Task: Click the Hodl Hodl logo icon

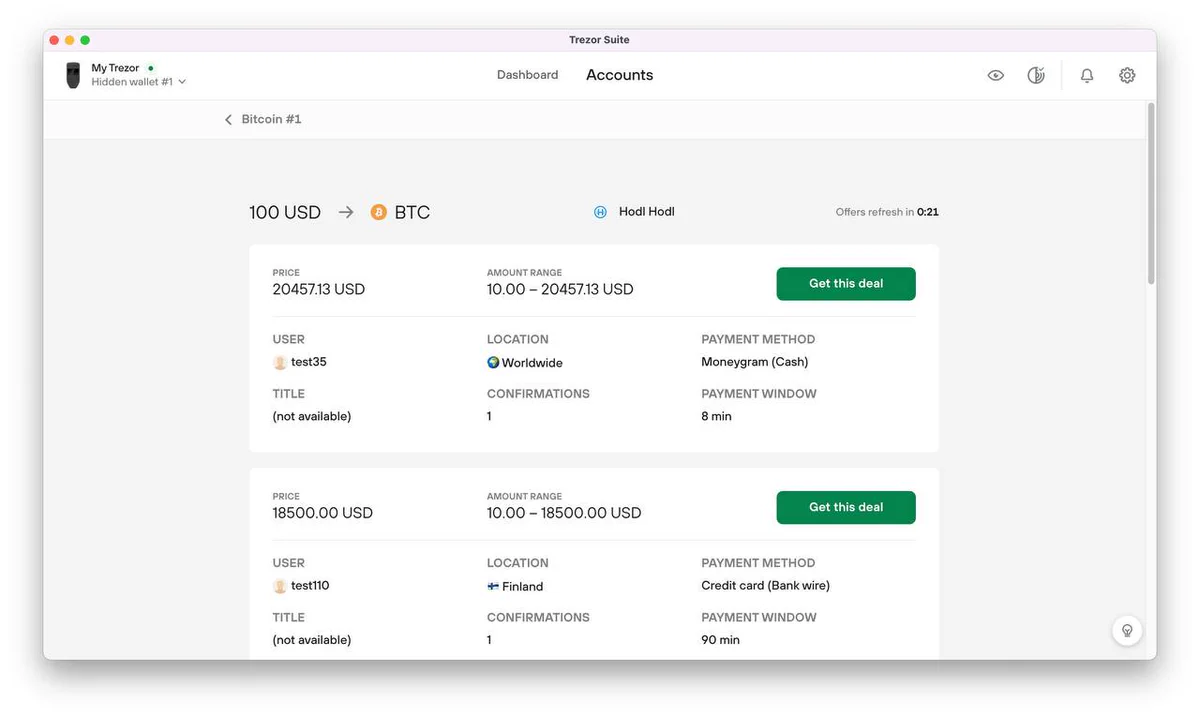Action: coord(600,212)
